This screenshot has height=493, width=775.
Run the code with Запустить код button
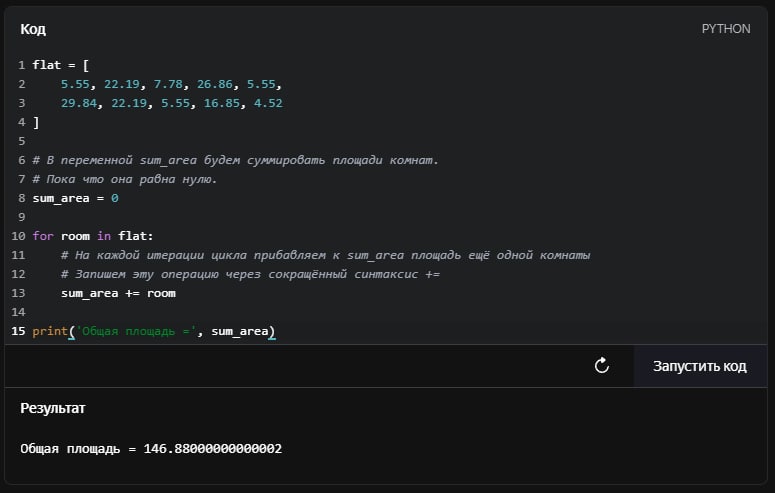pos(700,366)
